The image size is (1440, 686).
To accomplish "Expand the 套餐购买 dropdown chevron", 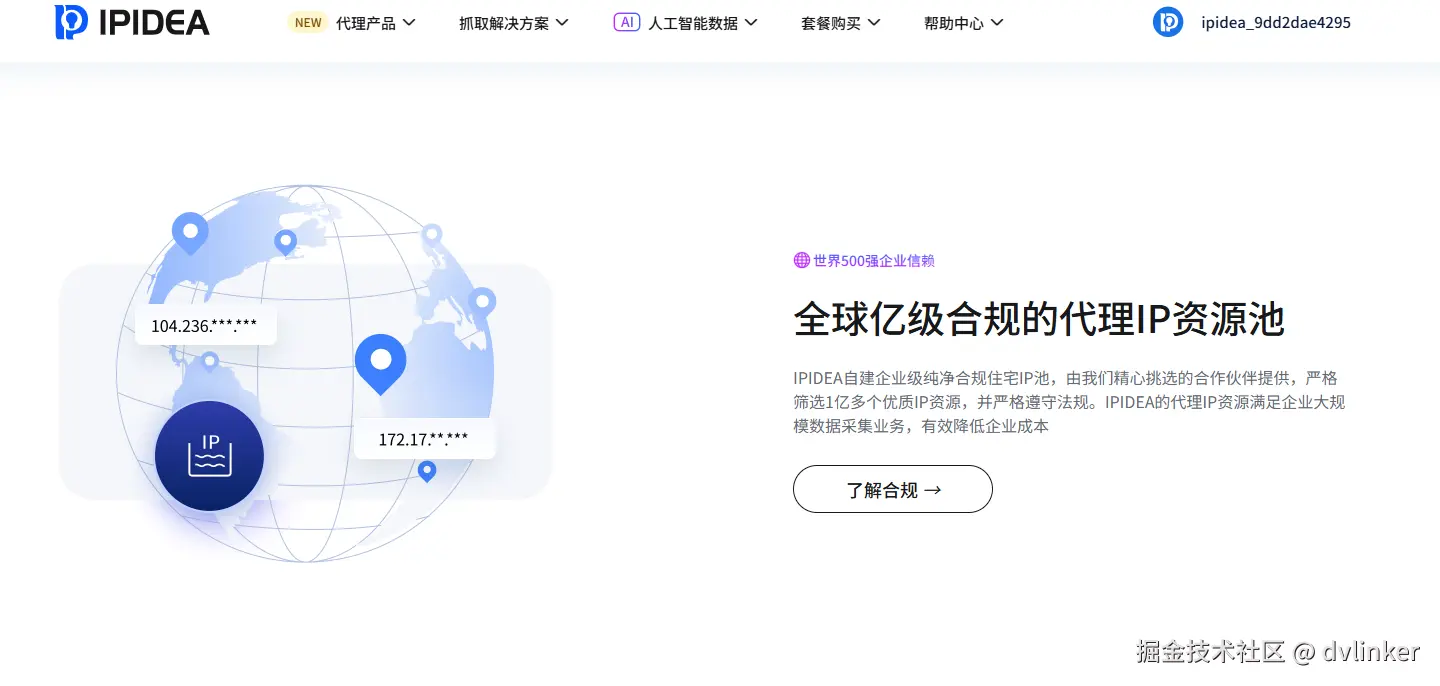I will 874,22.
